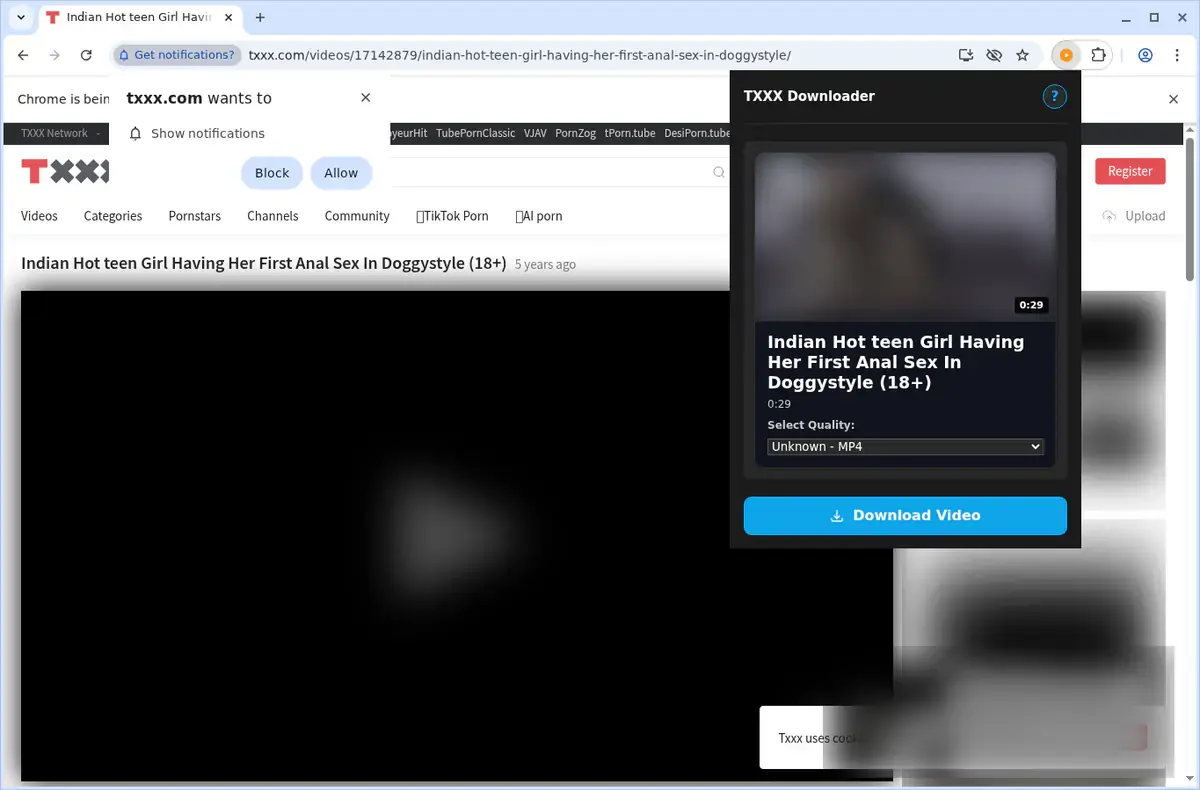1200x790 pixels.
Task: Open the Extensions puzzle menu
Action: (1098, 55)
